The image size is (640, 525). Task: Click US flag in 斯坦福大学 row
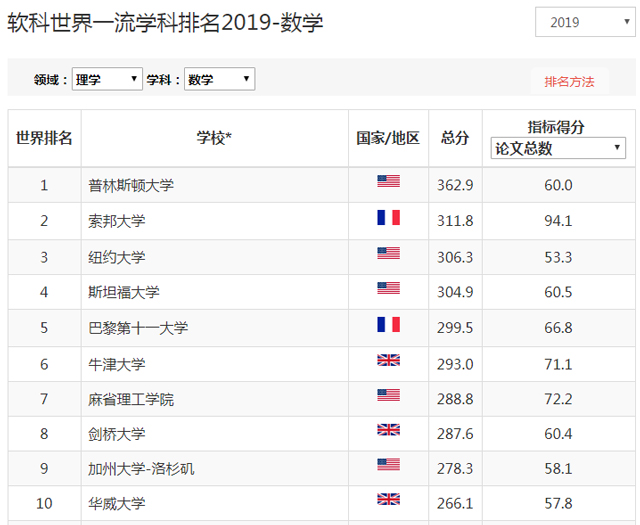click(x=389, y=288)
